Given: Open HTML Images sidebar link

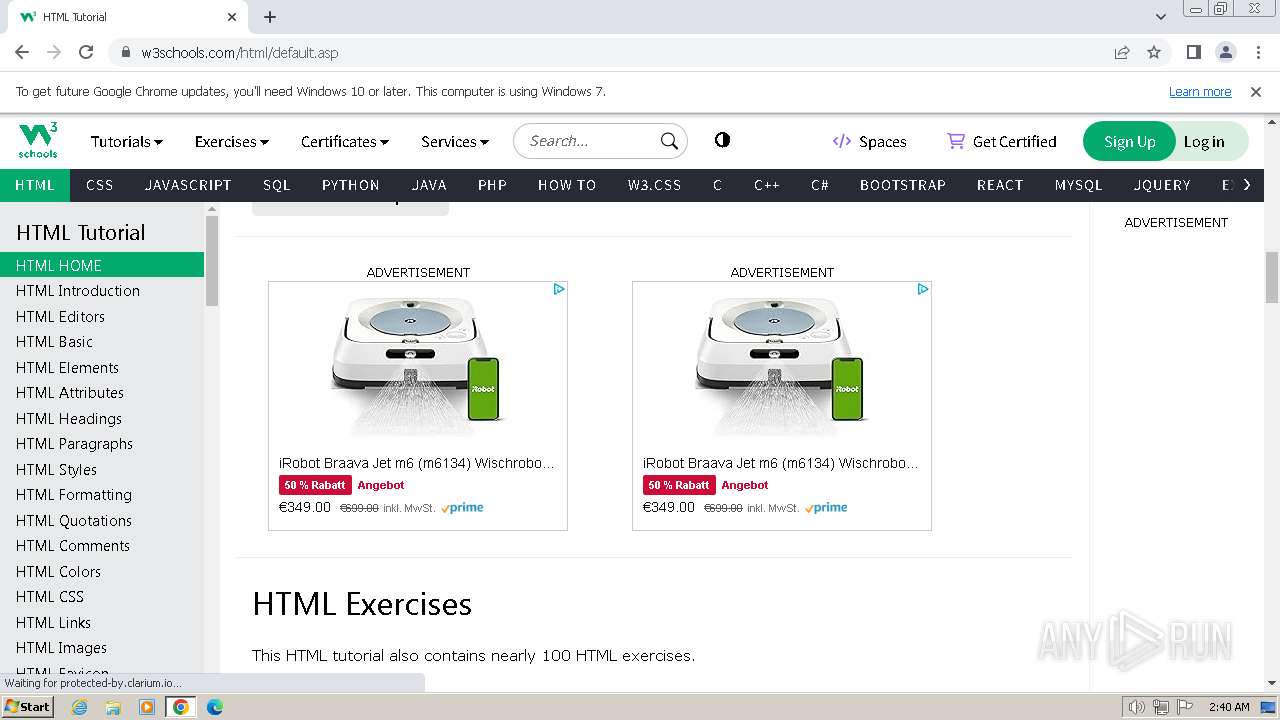Looking at the screenshot, I should pyautogui.click(x=102, y=648).
